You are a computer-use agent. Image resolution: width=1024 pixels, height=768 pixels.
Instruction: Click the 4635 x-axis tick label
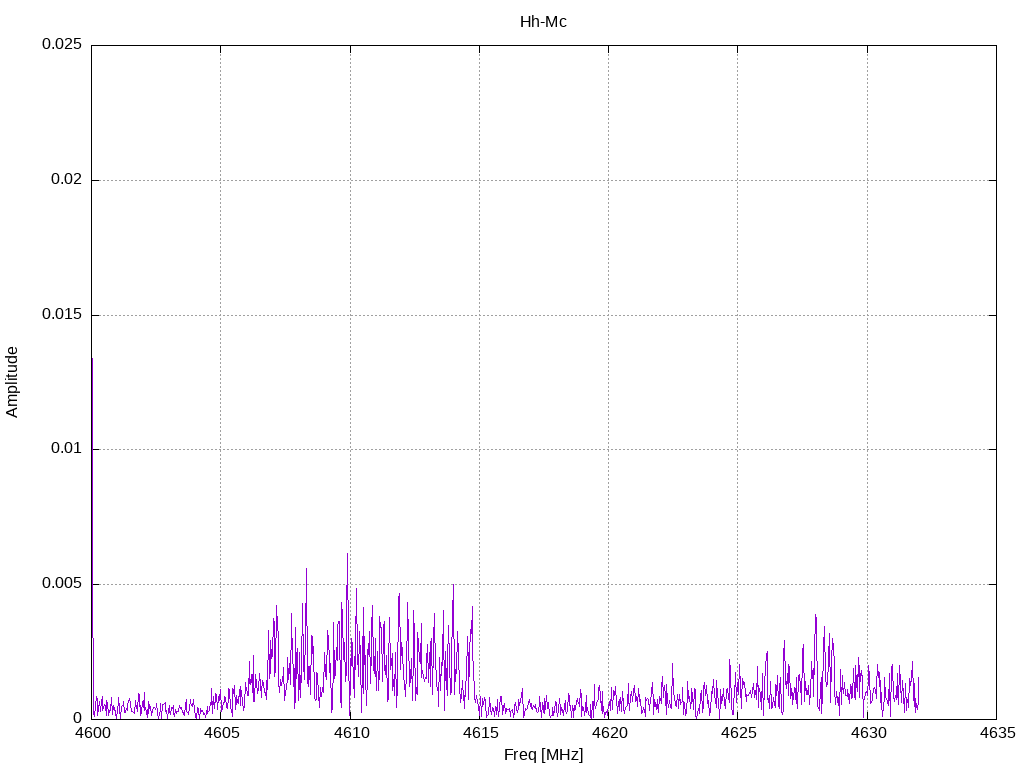click(x=996, y=734)
